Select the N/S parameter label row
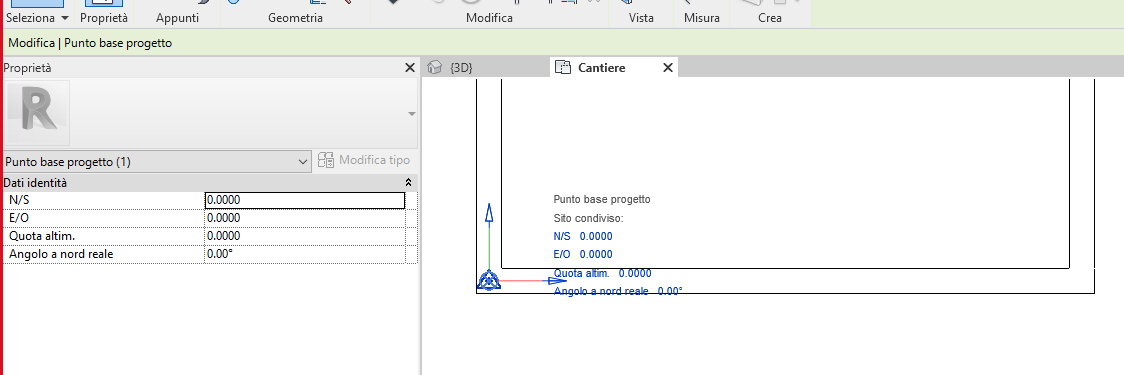Screen dimensions: 1124x375 point(104,200)
